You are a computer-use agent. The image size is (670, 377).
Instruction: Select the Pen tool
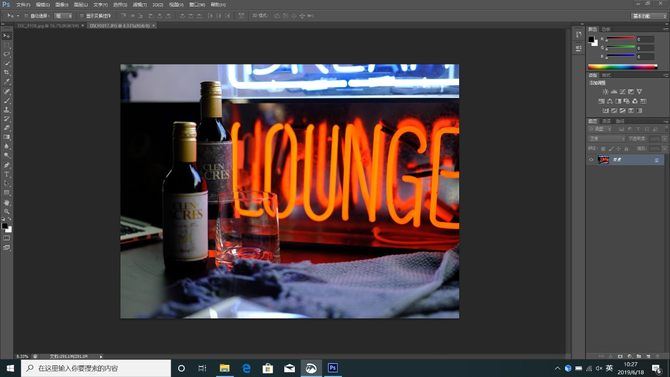(6, 165)
